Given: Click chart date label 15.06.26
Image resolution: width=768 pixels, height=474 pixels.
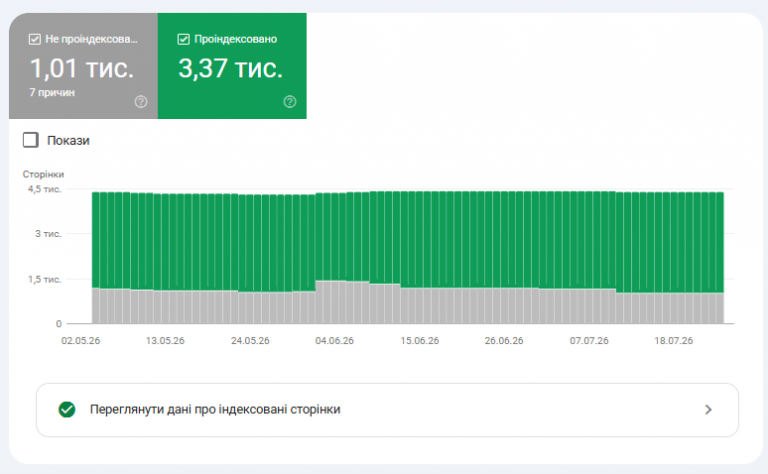Looking at the screenshot, I should coord(420,341).
